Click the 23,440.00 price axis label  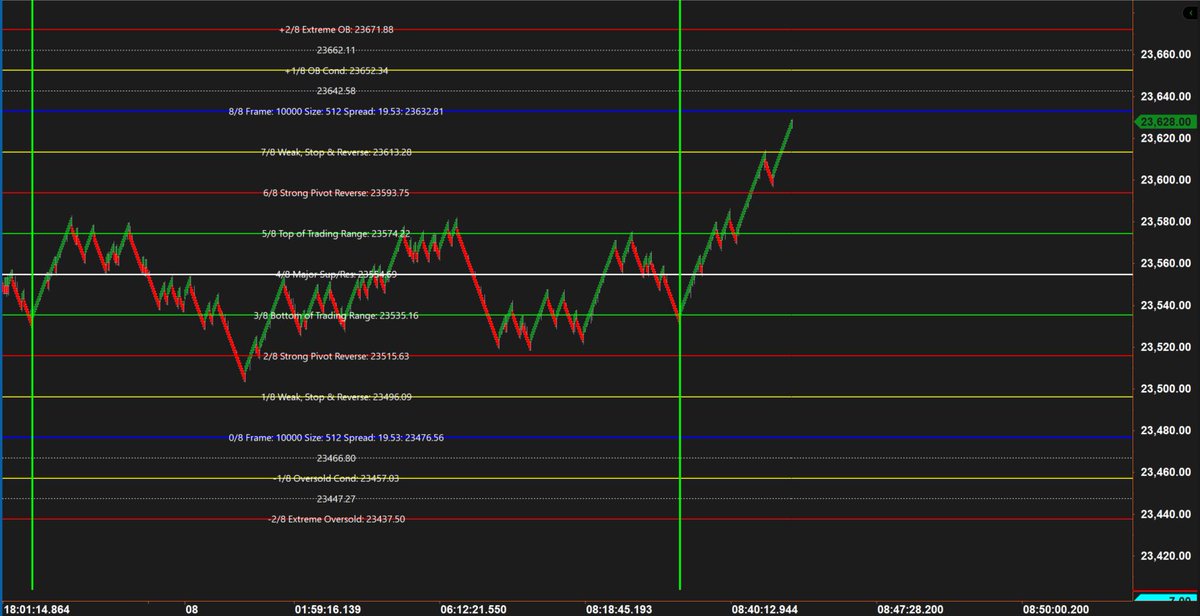[x=1165, y=514]
